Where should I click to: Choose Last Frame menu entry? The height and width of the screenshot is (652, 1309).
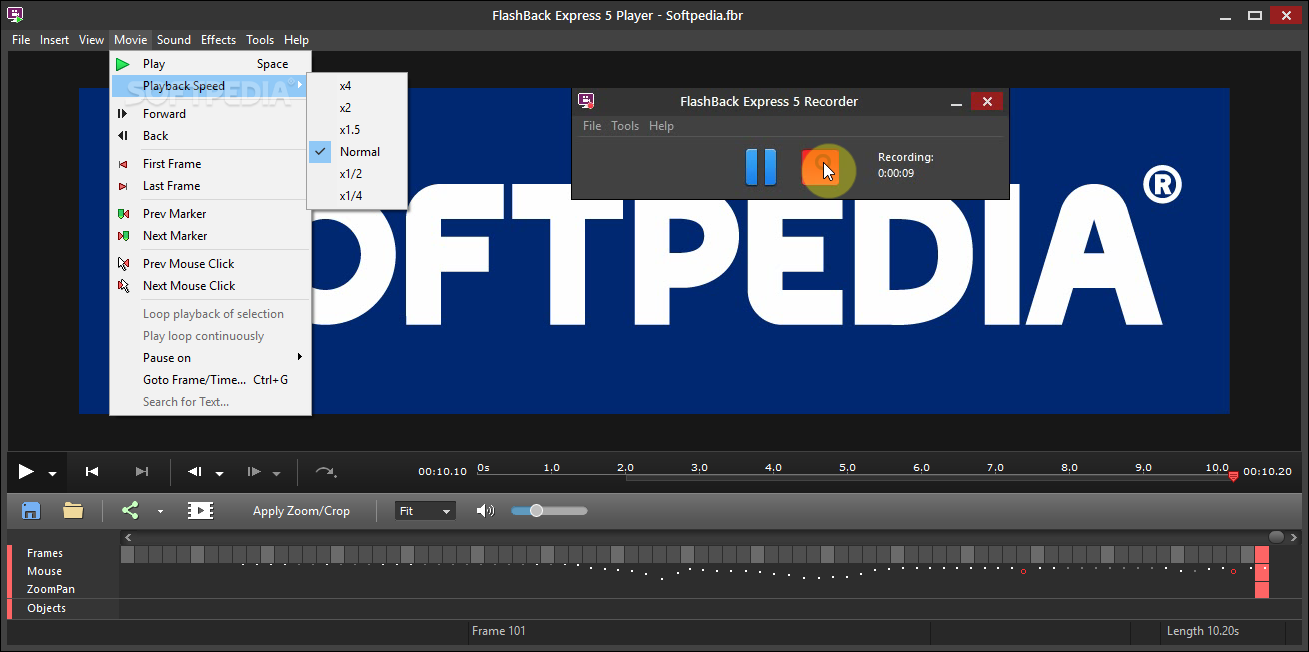pyautogui.click(x=210, y=186)
